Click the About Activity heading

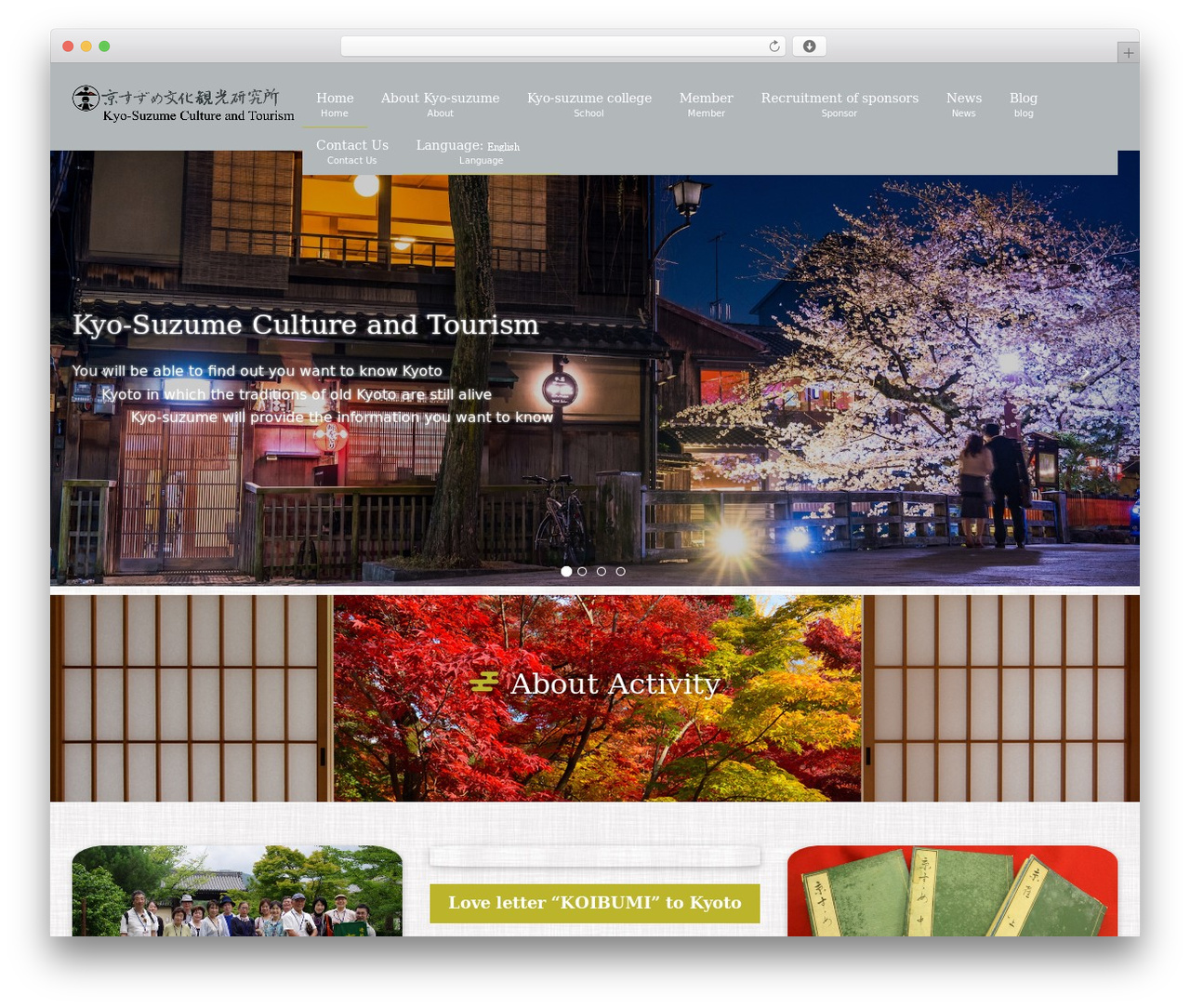tap(615, 683)
